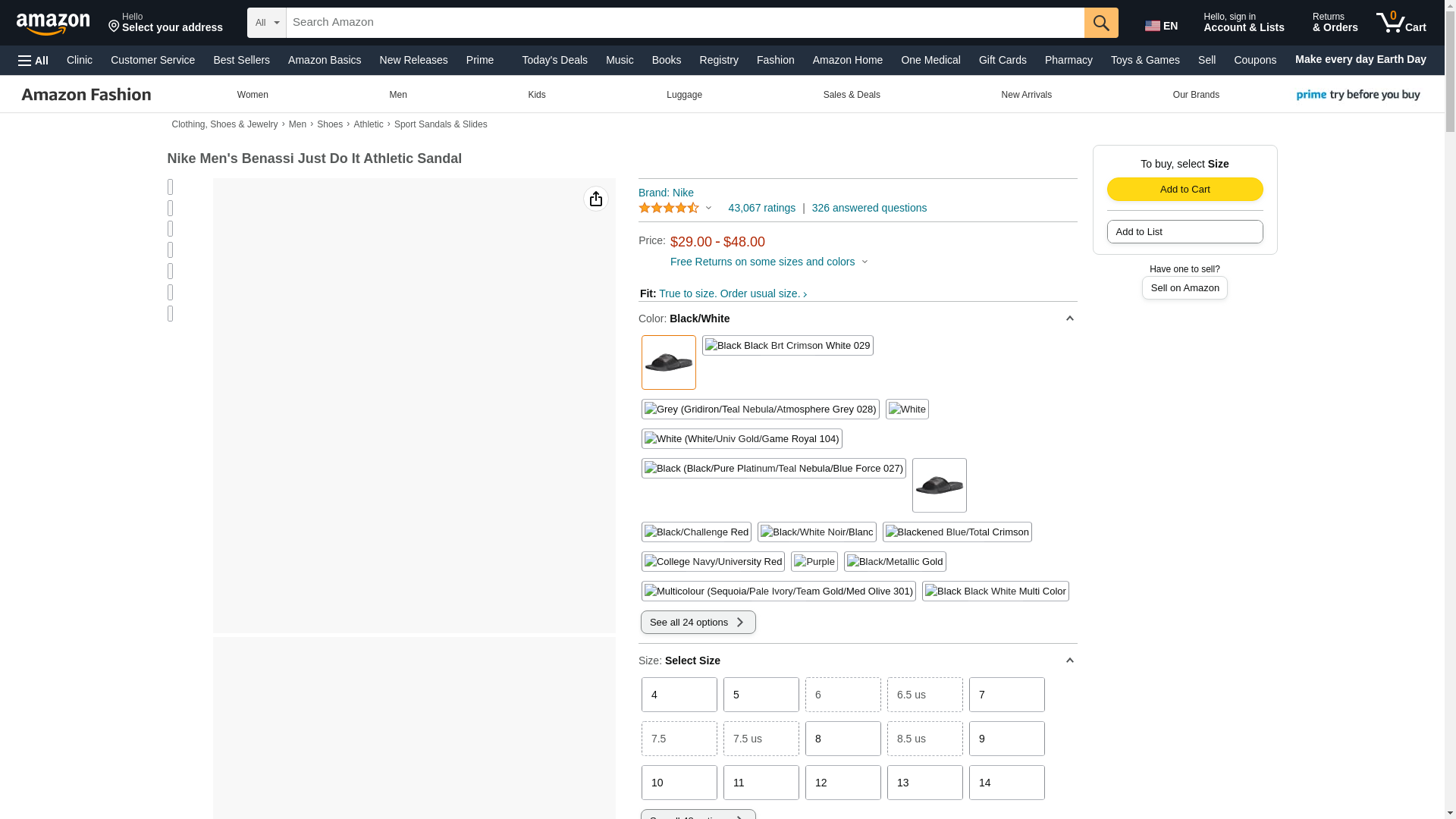The height and width of the screenshot is (819, 1456).
Task: Click into the Search Amazon field
Action: 682,23
